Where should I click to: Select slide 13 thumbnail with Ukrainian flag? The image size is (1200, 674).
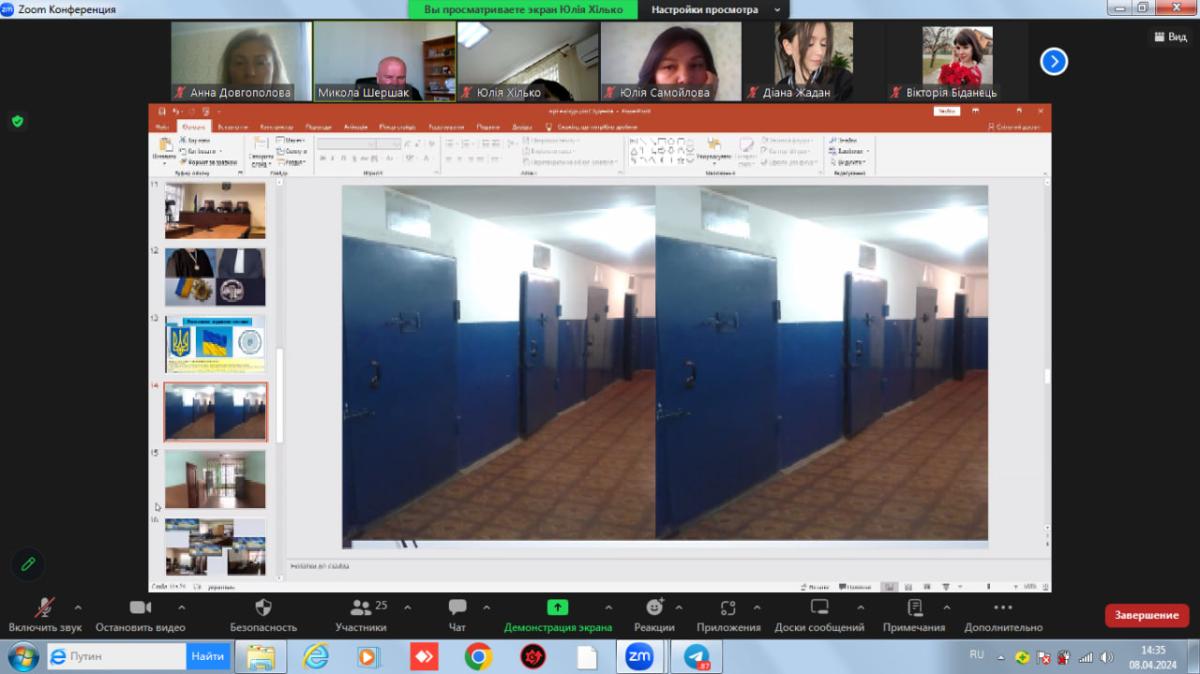click(215, 345)
